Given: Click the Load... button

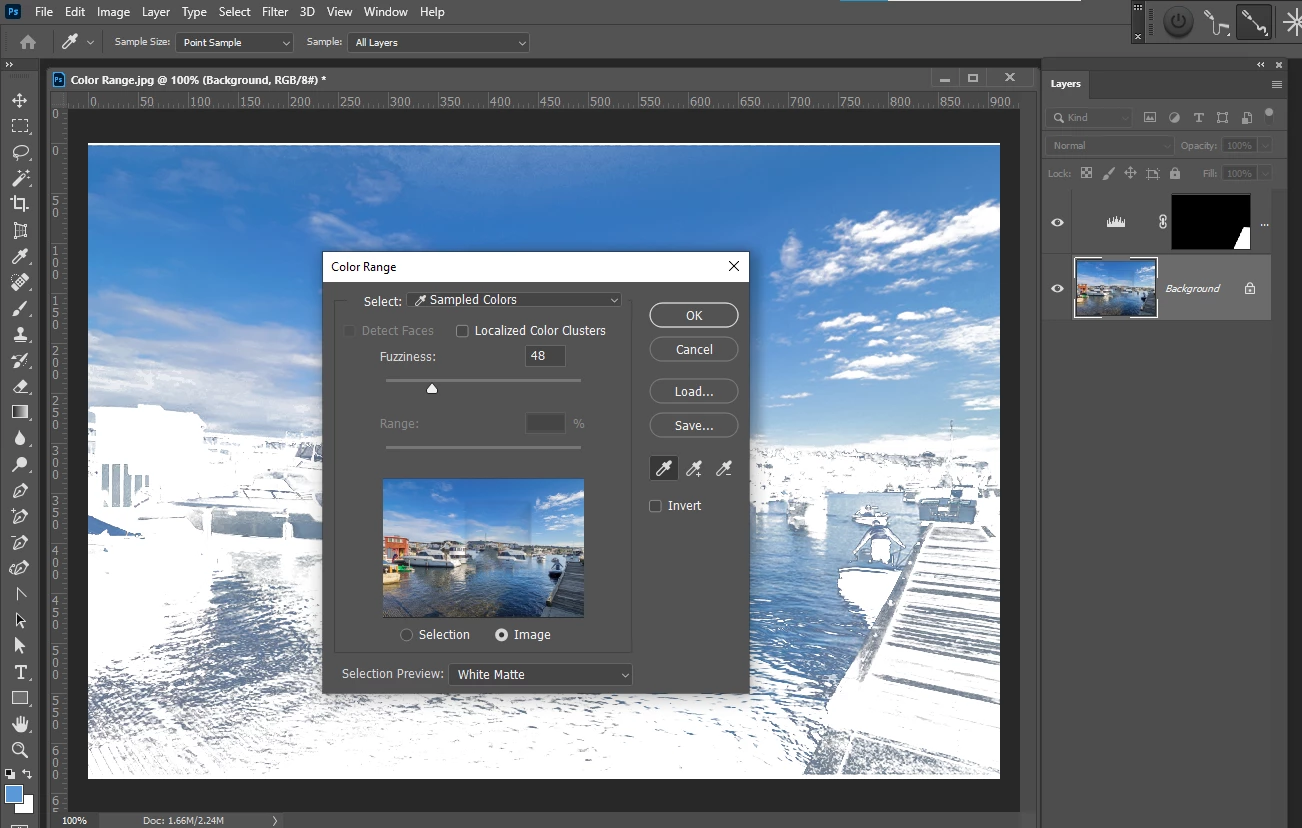Looking at the screenshot, I should pos(694,391).
